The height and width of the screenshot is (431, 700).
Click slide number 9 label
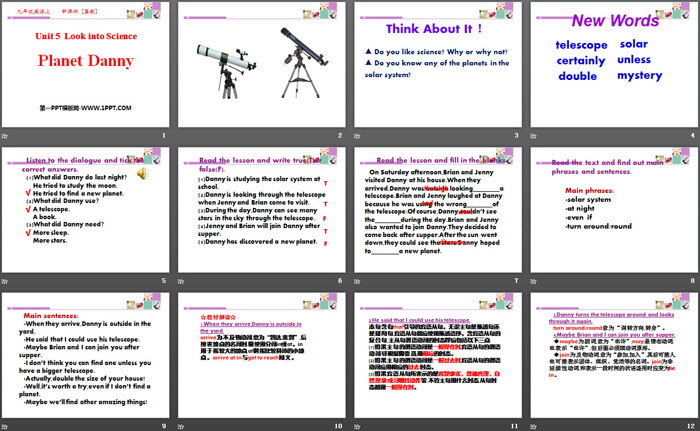pyautogui.click(x=164, y=426)
